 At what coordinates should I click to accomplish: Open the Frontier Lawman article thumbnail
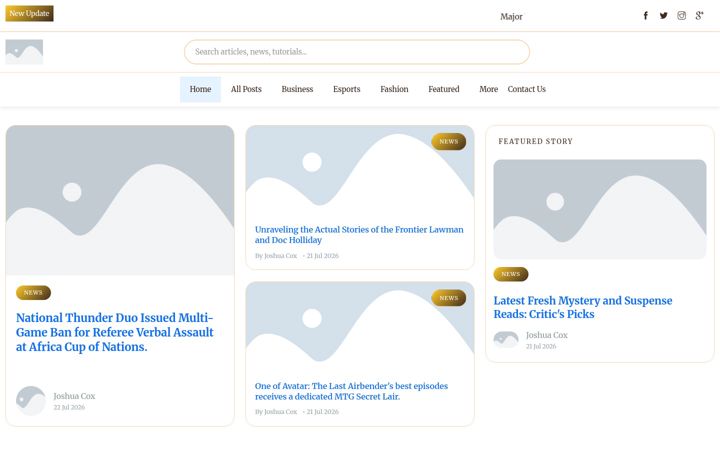[360, 172]
